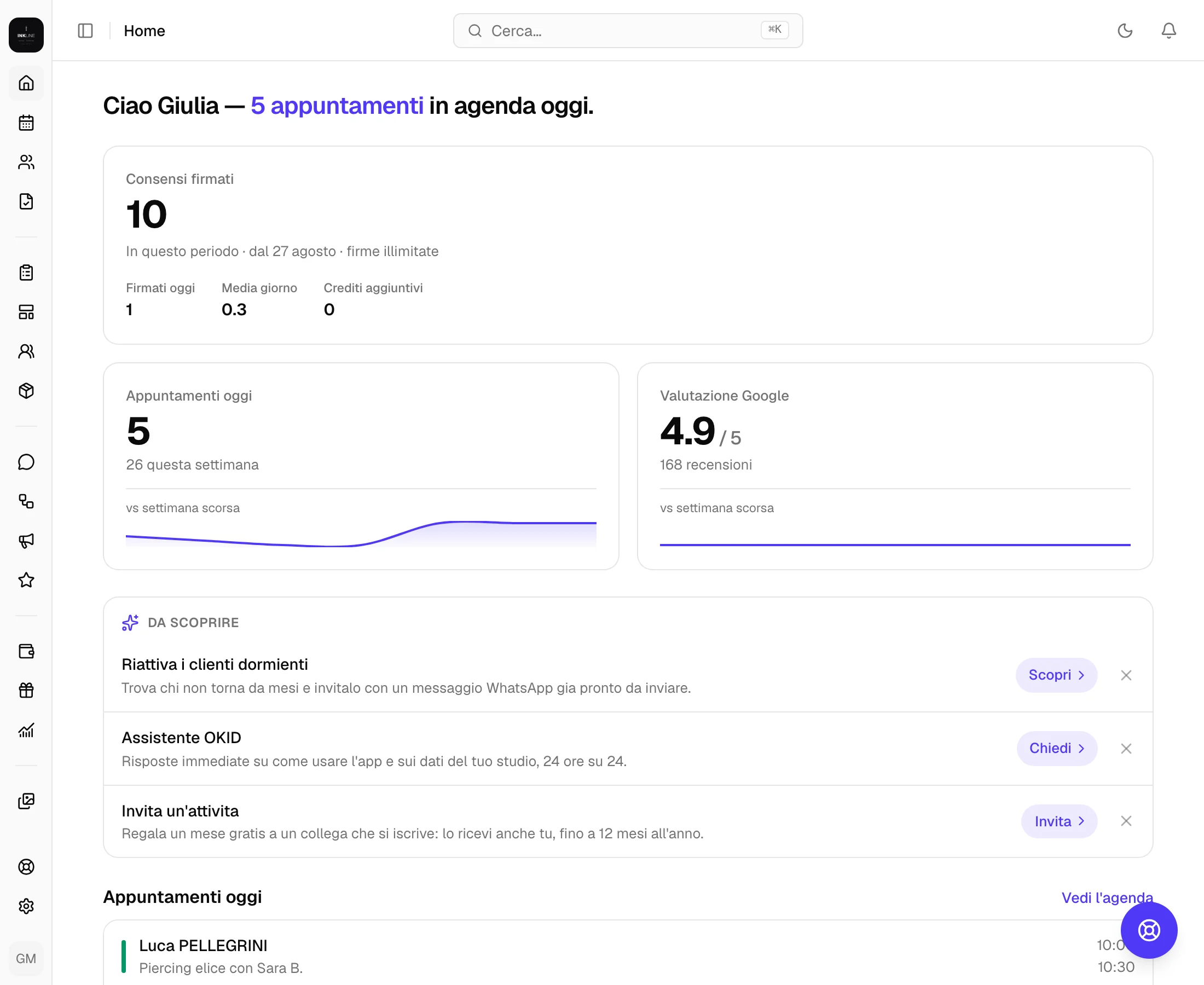Image resolution: width=1204 pixels, height=985 pixels.
Task: Open the analytics chart sidebar icon
Action: pyautogui.click(x=26, y=729)
